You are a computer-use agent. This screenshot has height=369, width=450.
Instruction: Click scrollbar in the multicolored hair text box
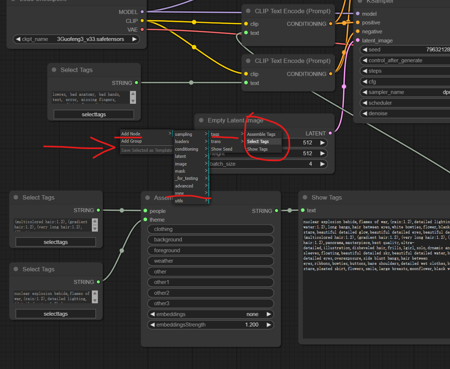pyautogui.click(x=95, y=225)
